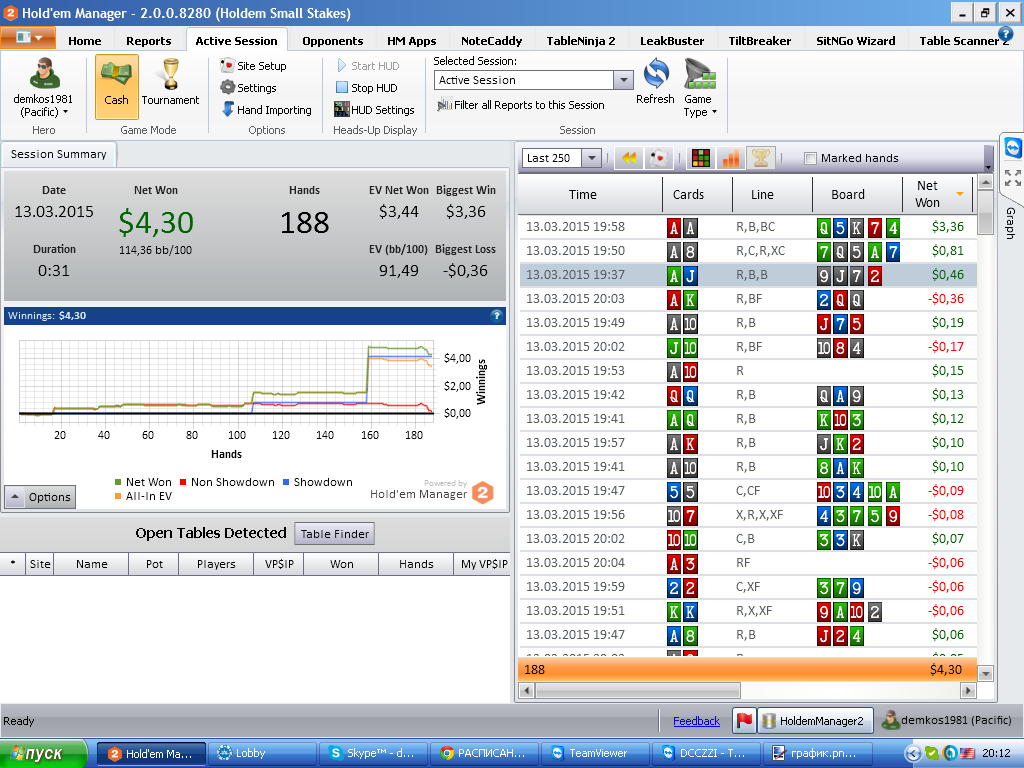Image resolution: width=1024 pixels, height=768 pixels.
Task: Go to the Home tab
Action: coord(85,40)
